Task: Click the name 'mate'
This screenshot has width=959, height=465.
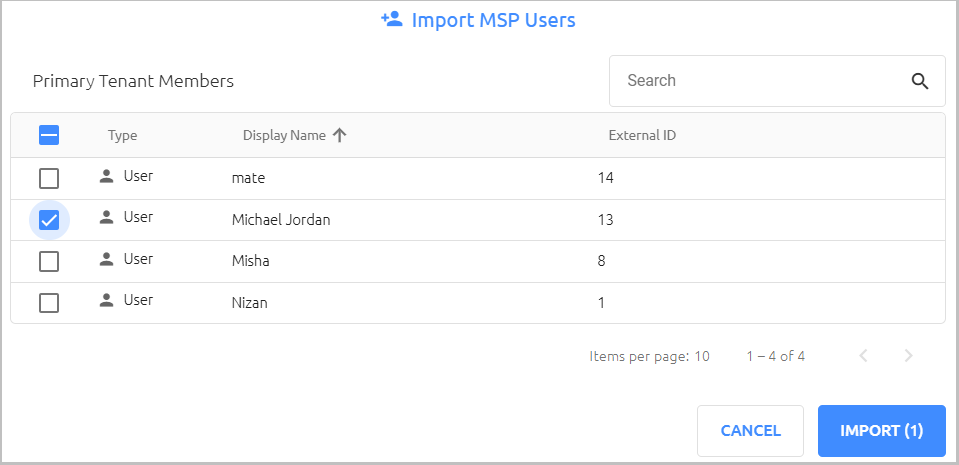Action: [x=248, y=178]
